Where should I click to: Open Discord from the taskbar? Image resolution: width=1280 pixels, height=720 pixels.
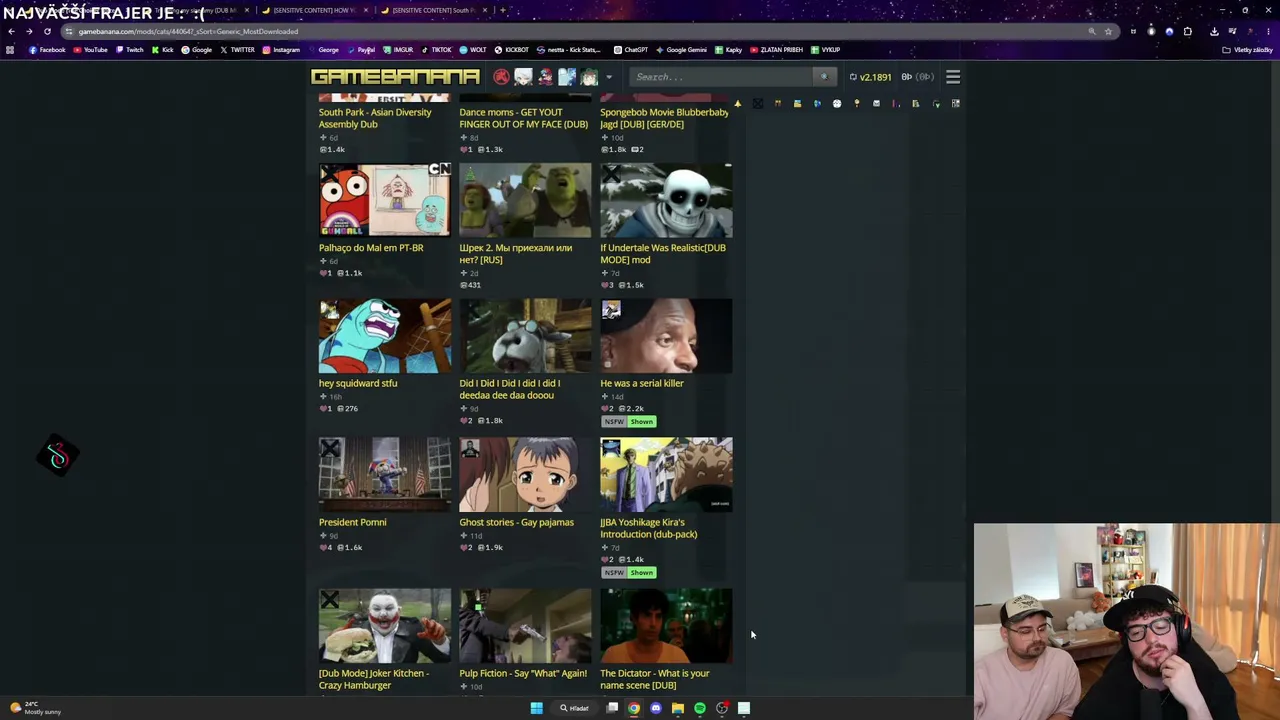[x=656, y=708]
